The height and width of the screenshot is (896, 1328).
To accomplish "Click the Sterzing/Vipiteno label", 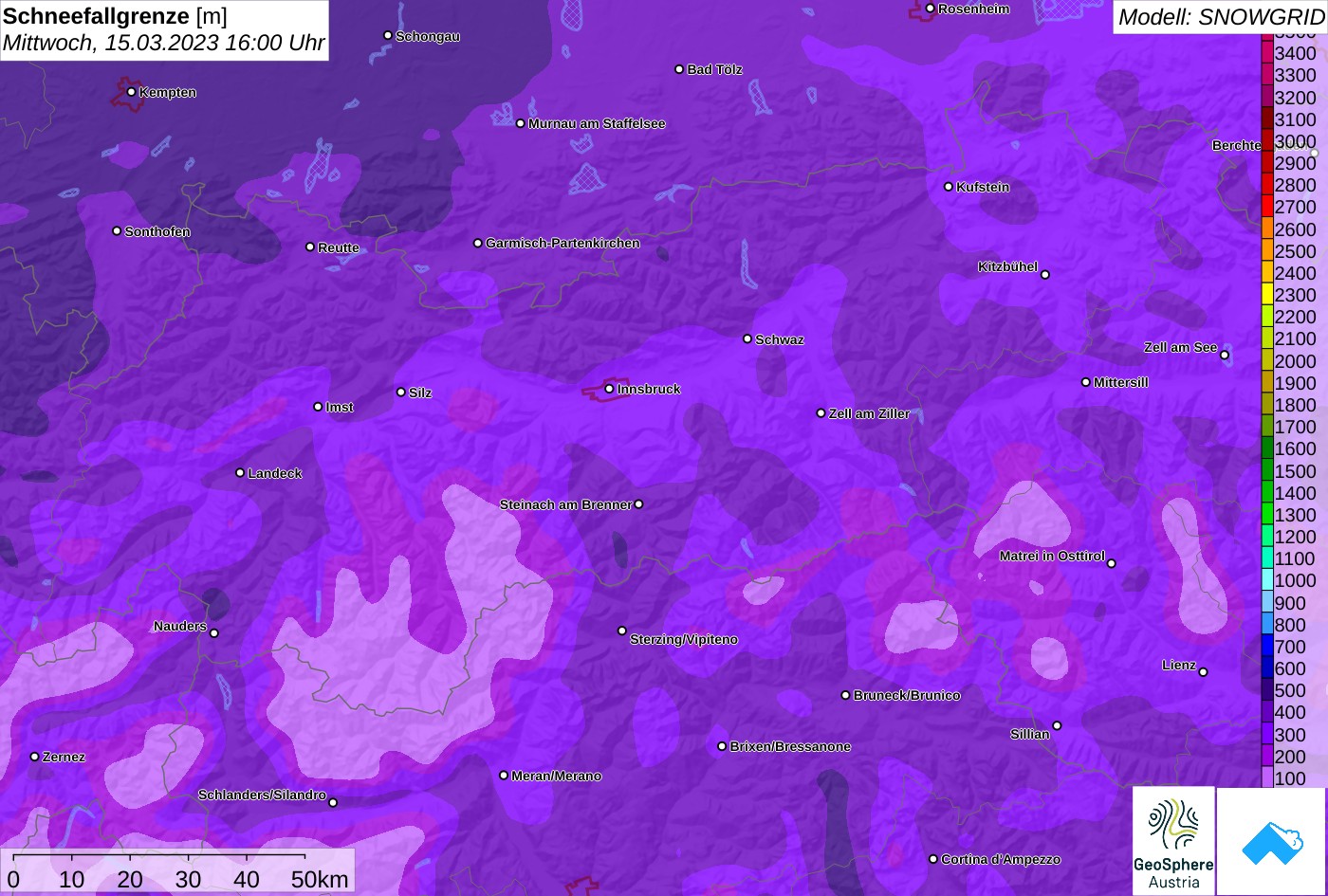I will click(x=684, y=639).
